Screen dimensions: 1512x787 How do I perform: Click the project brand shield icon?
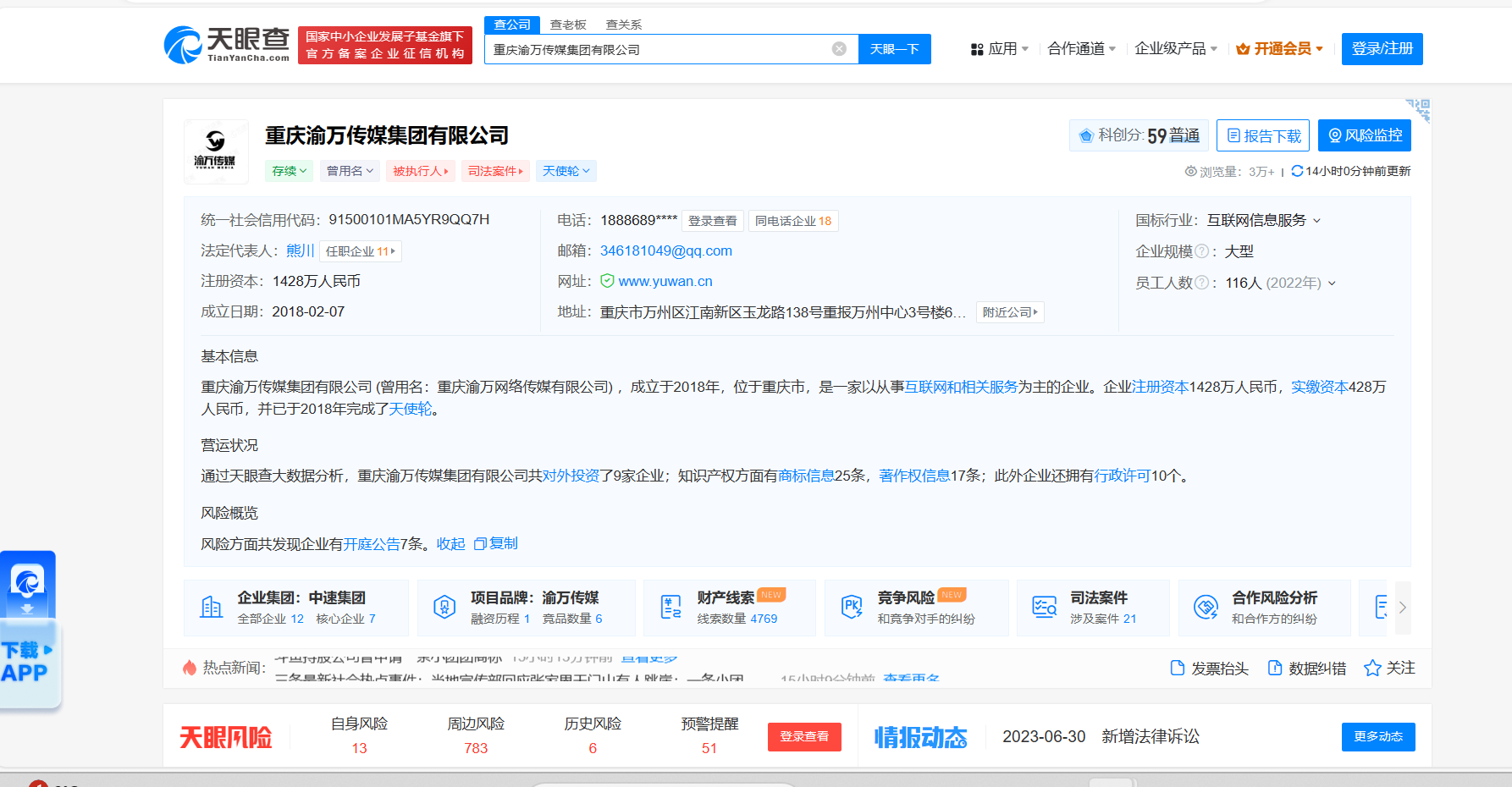pyautogui.click(x=444, y=607)
